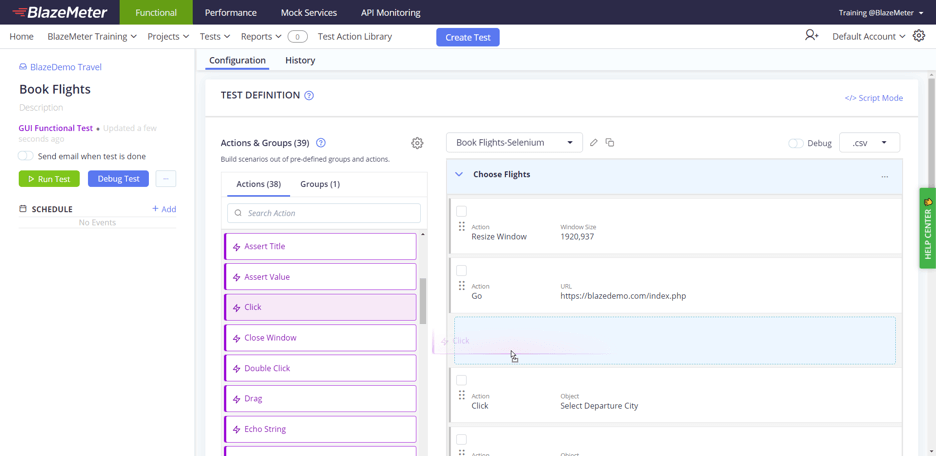Click the Description field
Screen dimensions: 936x456
(41, 107)
